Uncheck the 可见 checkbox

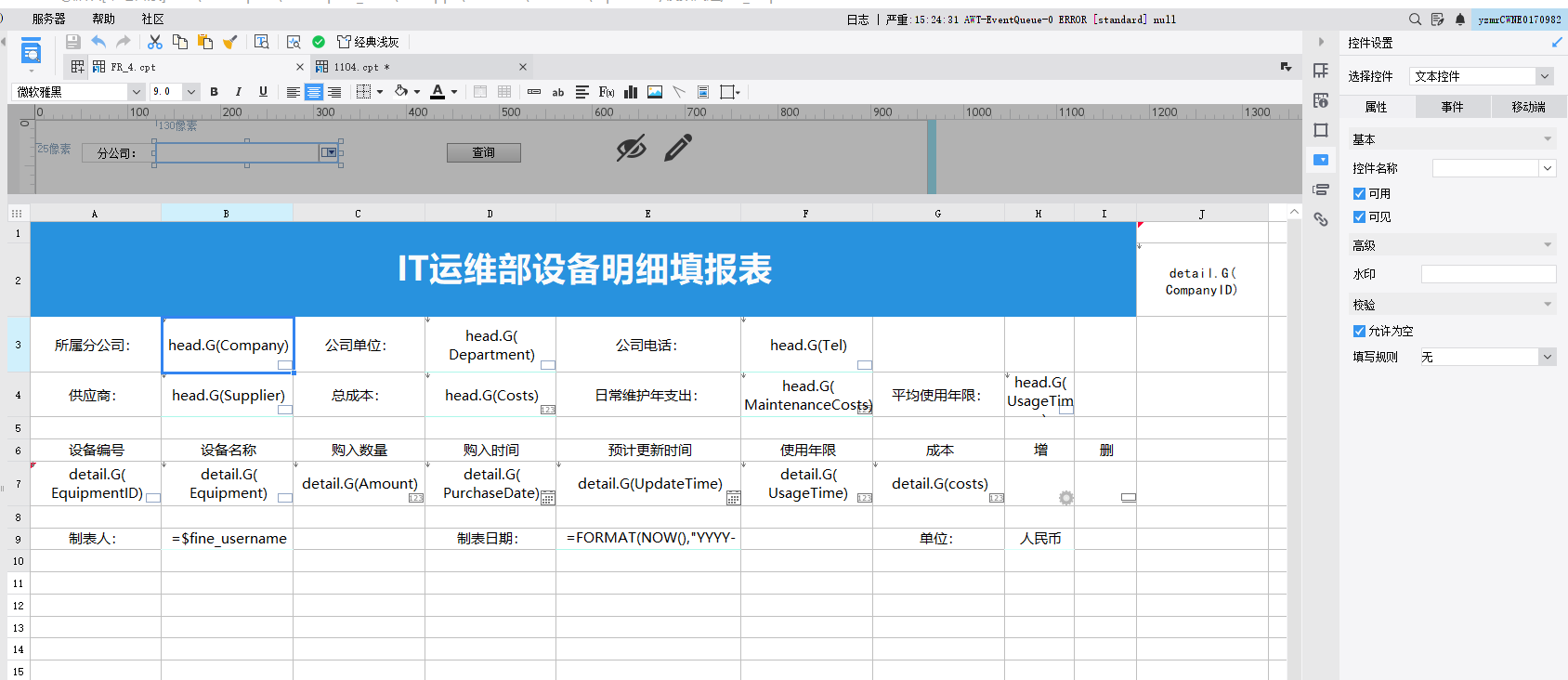[1359, 216]
